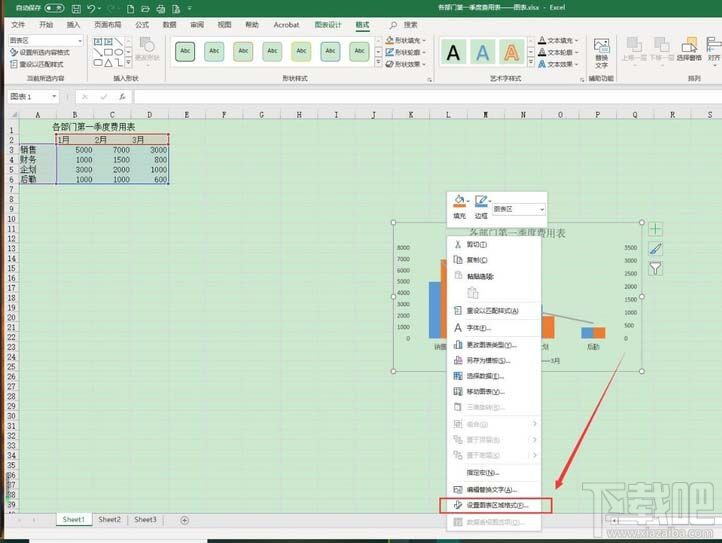Switch to the 开始 (Home) ribbon tab
The width and height of the screenshot is (722, 543).
pos(46,25)
